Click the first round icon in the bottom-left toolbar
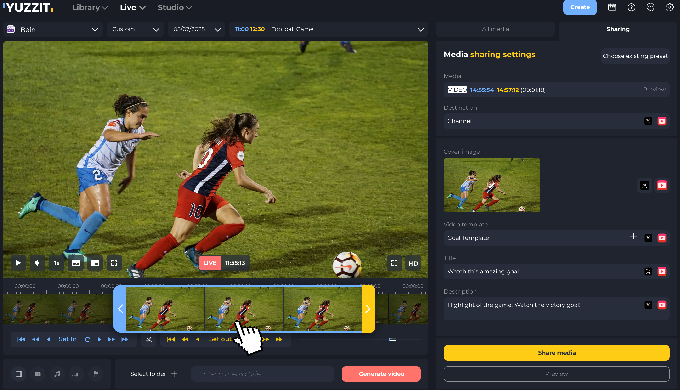Image resolution: width=680 pixels, height=390 pixels. click(x=19, y=374)
